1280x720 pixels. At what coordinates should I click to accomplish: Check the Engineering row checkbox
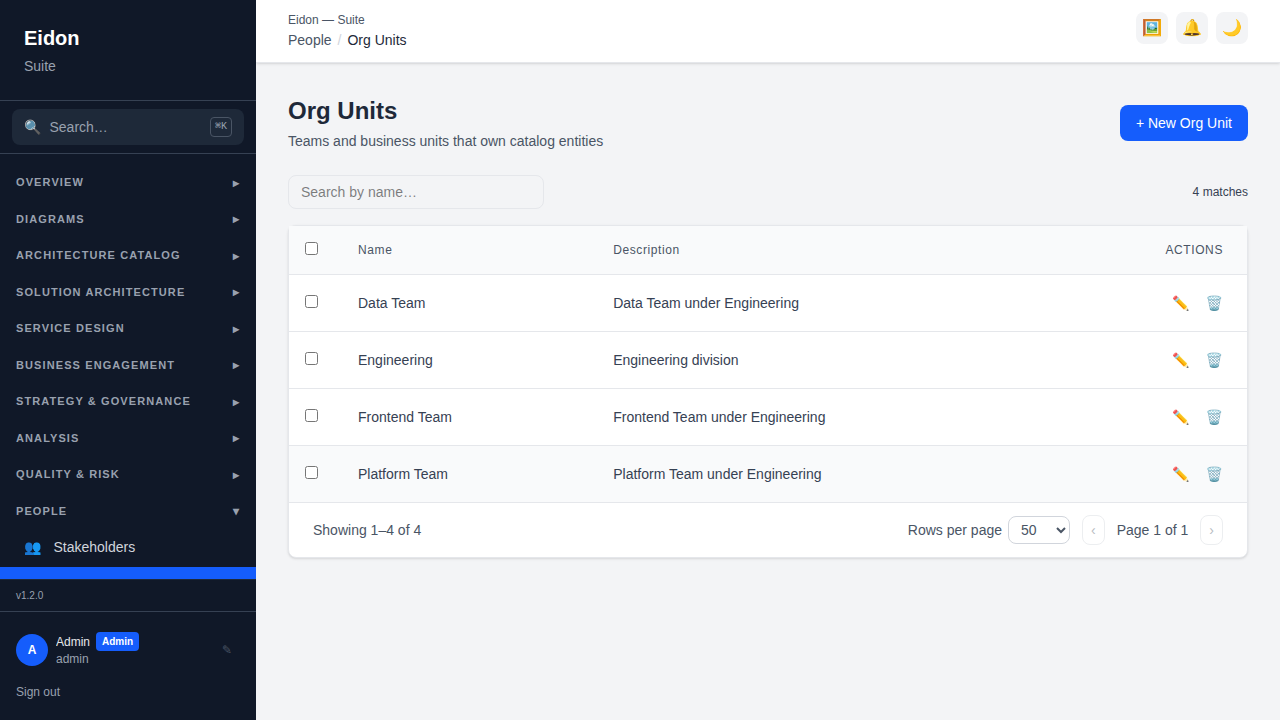311,358
